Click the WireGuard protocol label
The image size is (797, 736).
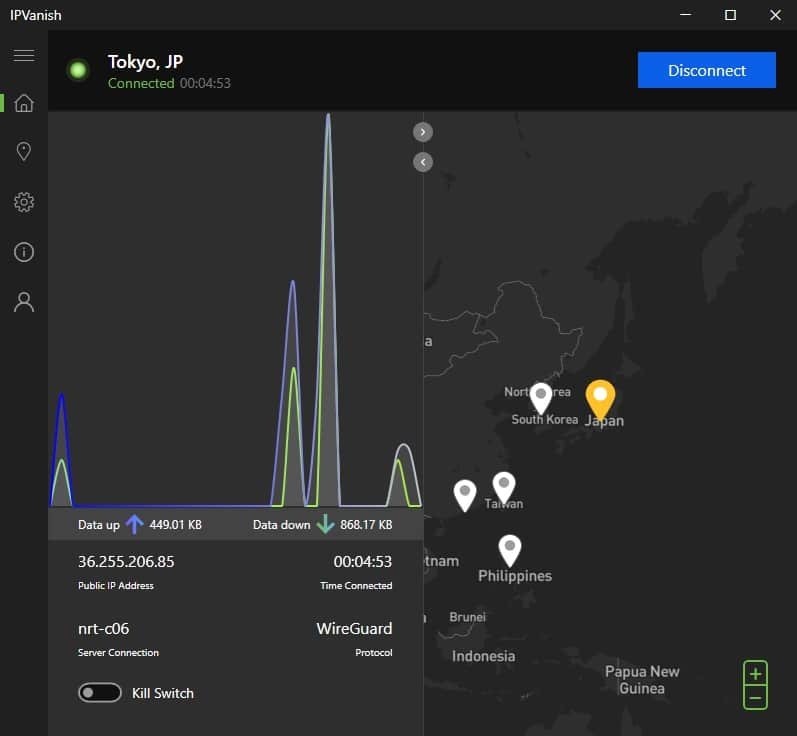point(354,628)
